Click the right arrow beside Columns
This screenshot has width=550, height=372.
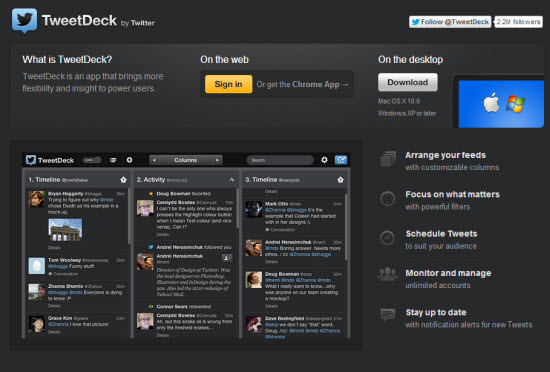[x=217, y=160]
